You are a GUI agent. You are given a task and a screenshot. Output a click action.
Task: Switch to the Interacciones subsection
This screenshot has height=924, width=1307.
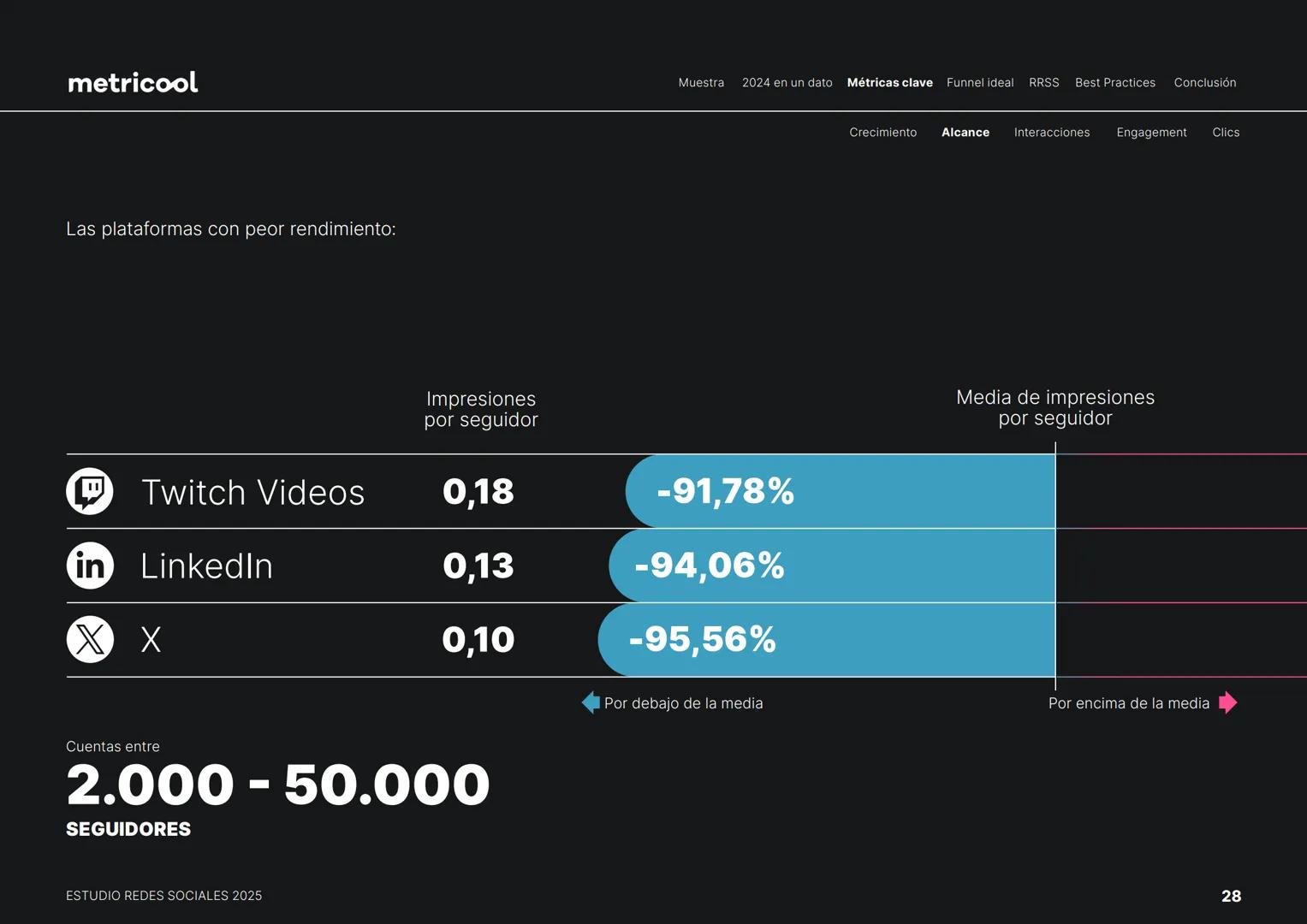tap(1051, 133)
